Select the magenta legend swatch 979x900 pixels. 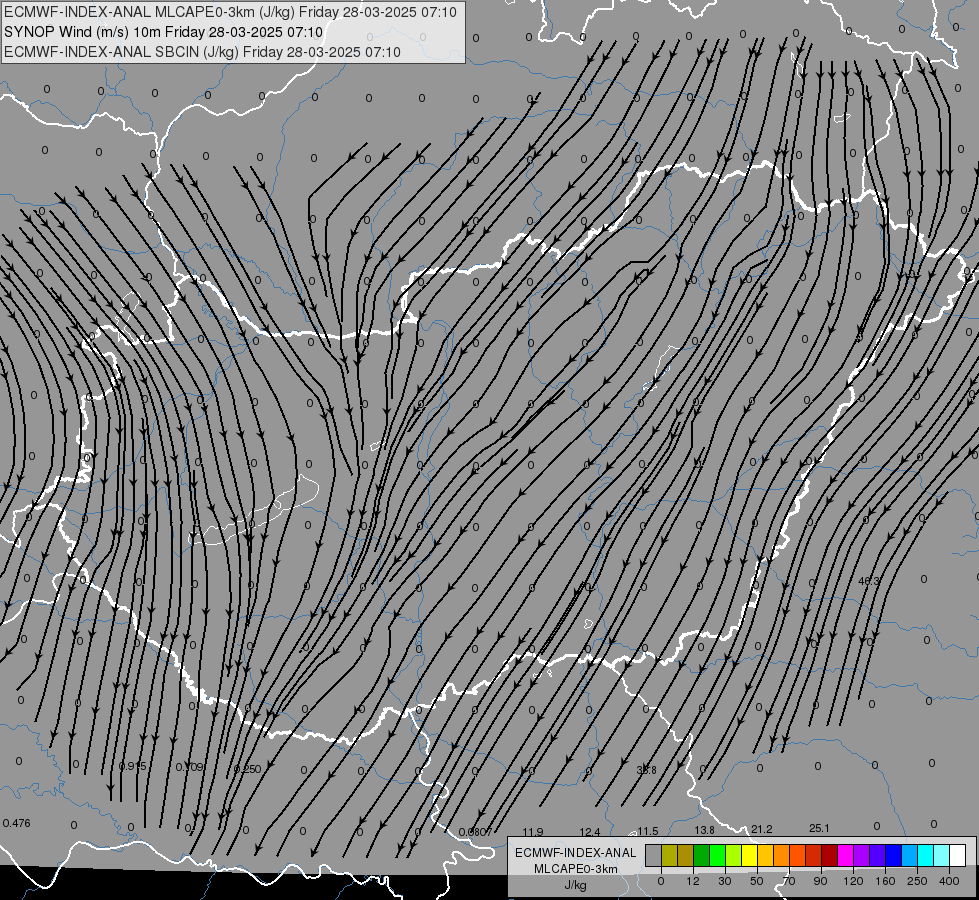(x=845, y=855)
